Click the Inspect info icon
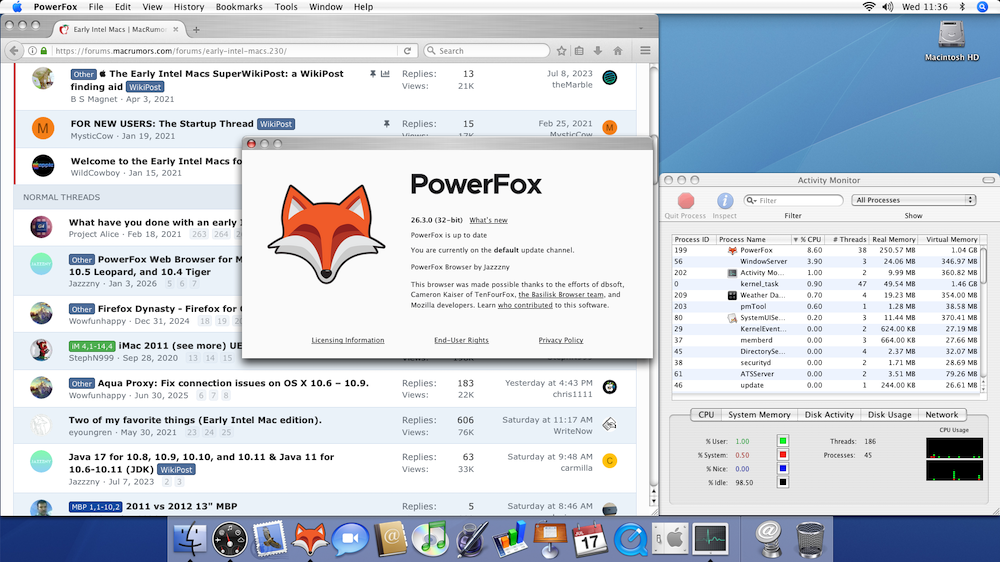The width and height of the screenshot is (1000, 562). [724, 201]
